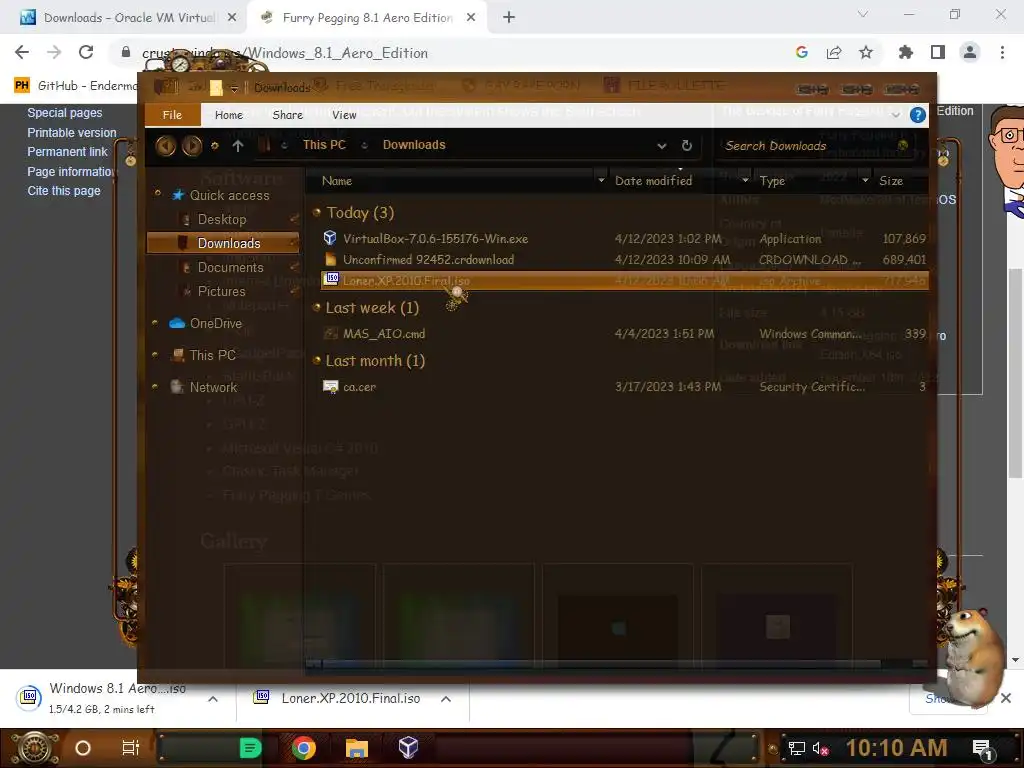Open the Name column filter dropdown

click(601, 180)
